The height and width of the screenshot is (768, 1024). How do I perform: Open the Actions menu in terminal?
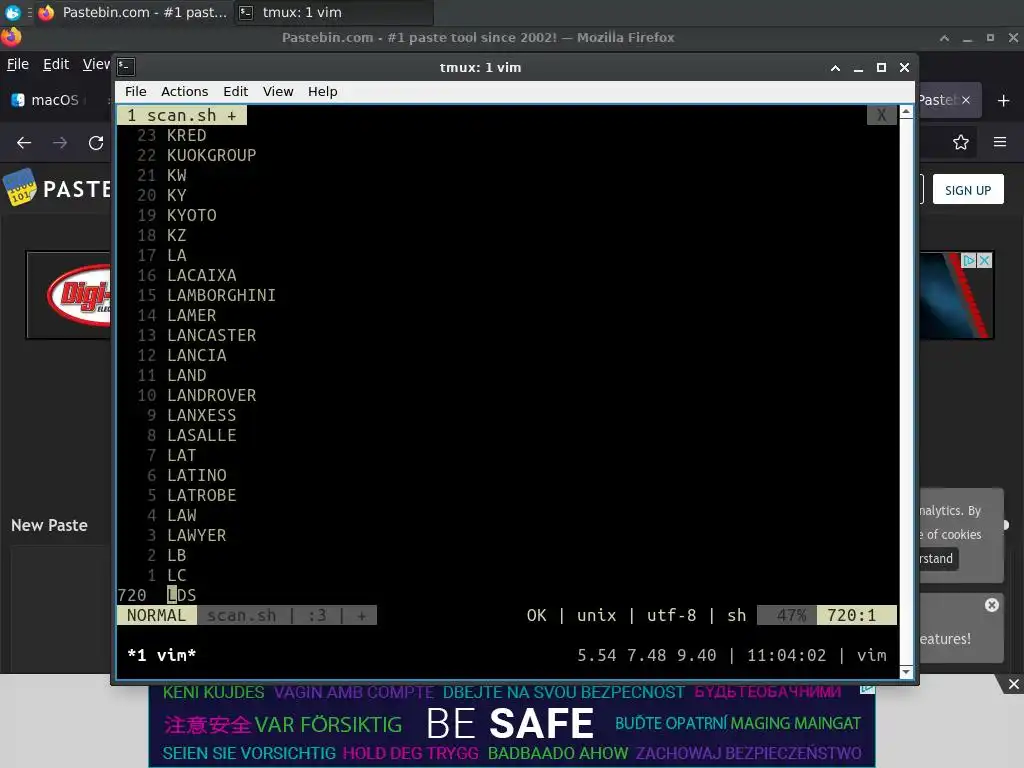coord(184,91)
